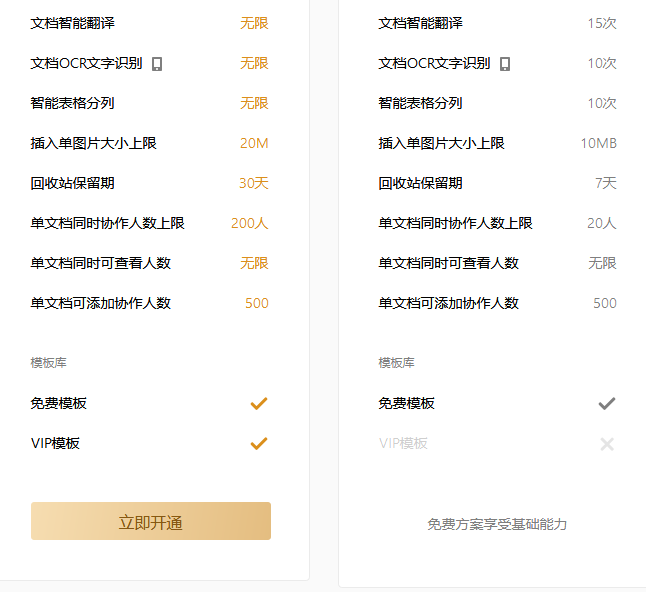Click the 30天 recycle bin retention value
Viewport: 646px width, 592px height.
tap(253, 183)
